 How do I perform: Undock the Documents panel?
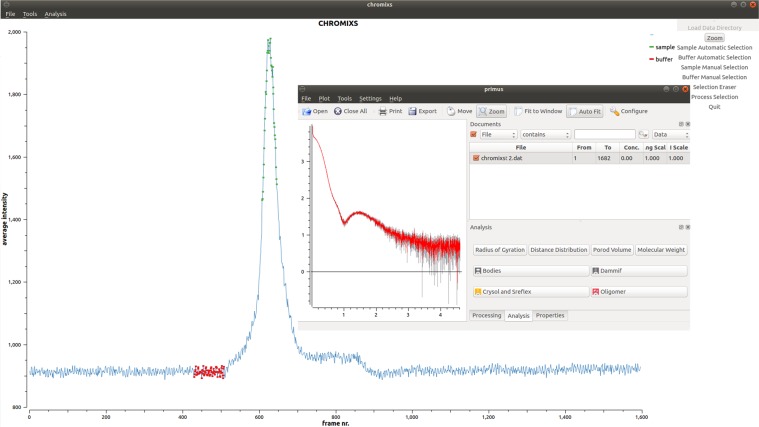pyautogui.click(x=681, y=124)
